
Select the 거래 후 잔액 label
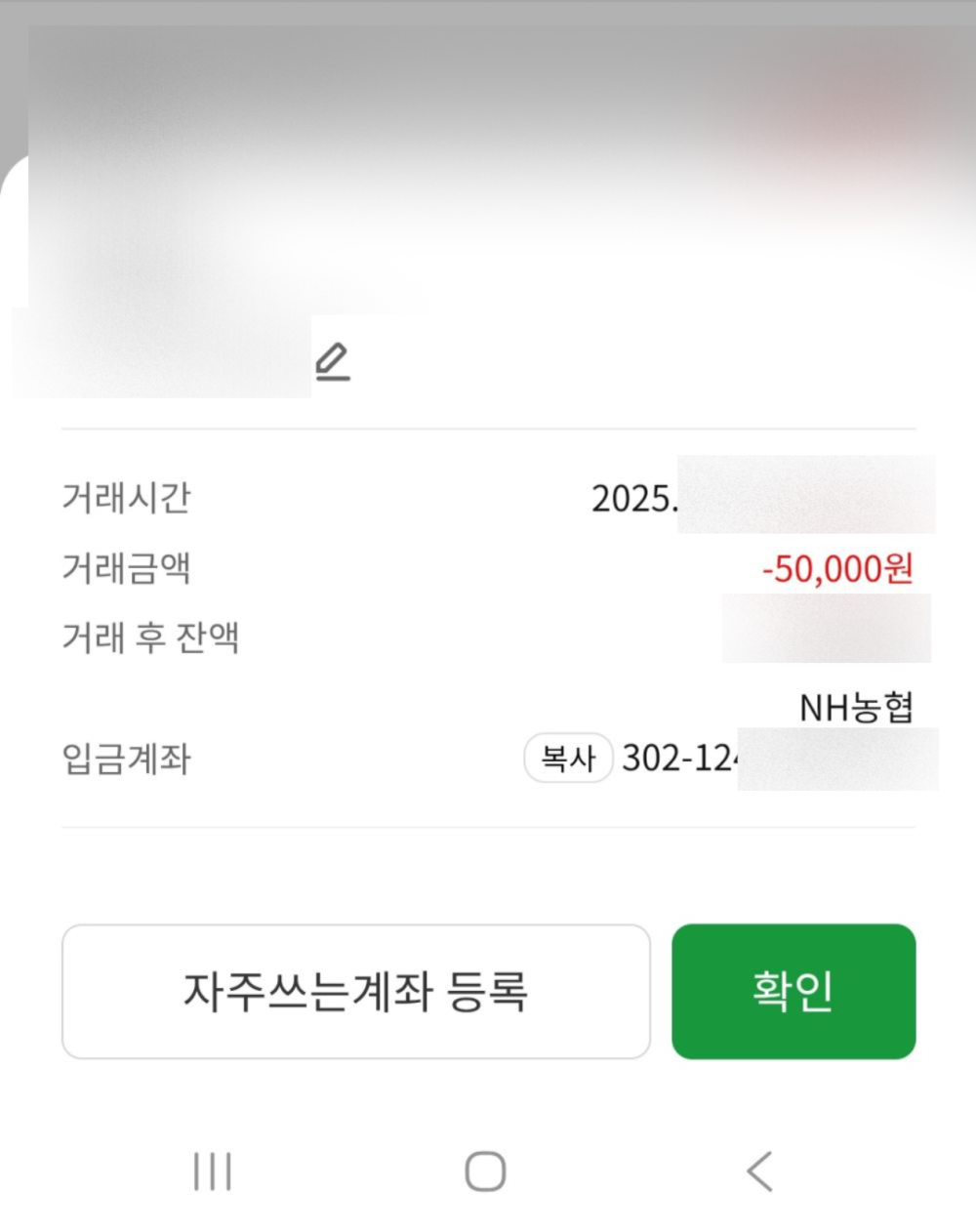(x=150, y=637)
